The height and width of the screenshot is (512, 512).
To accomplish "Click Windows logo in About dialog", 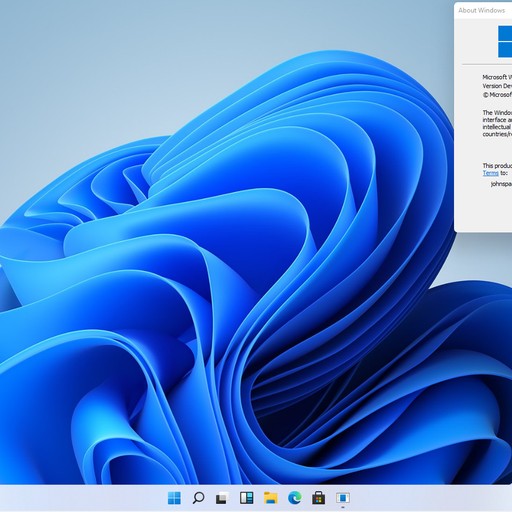I will pos(505,41).
